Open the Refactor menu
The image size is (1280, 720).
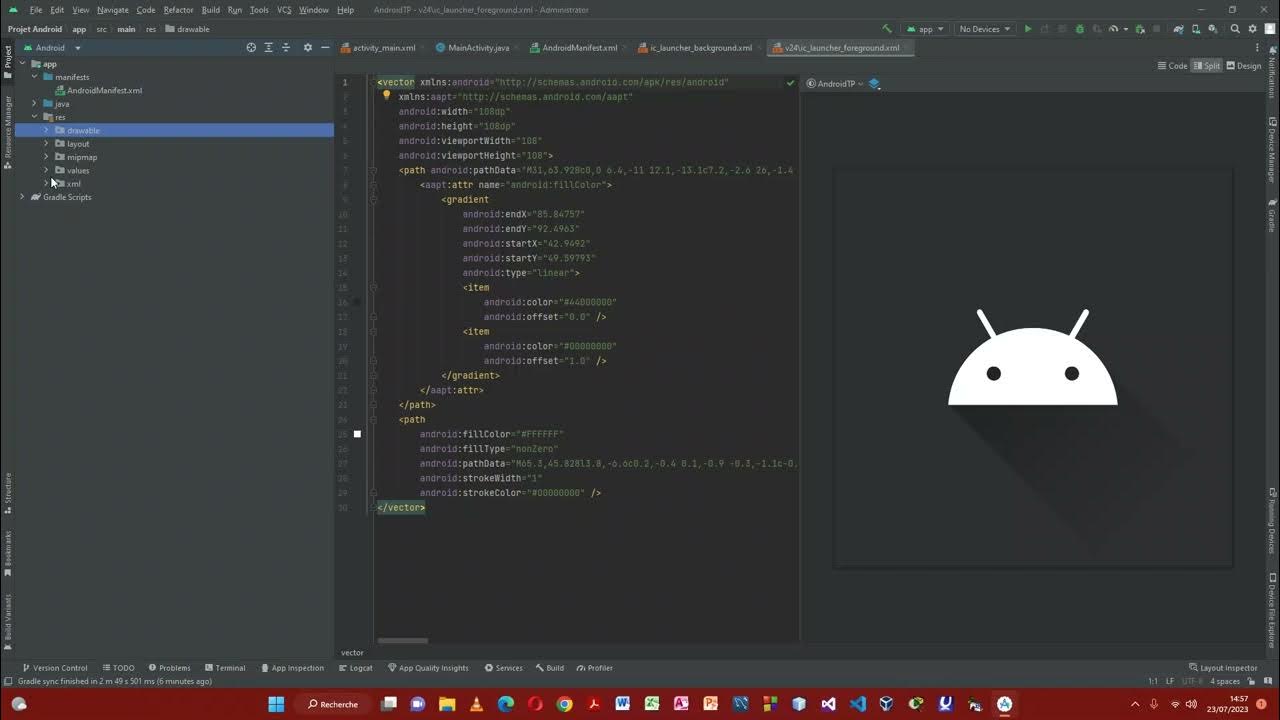tap(178, 10)
